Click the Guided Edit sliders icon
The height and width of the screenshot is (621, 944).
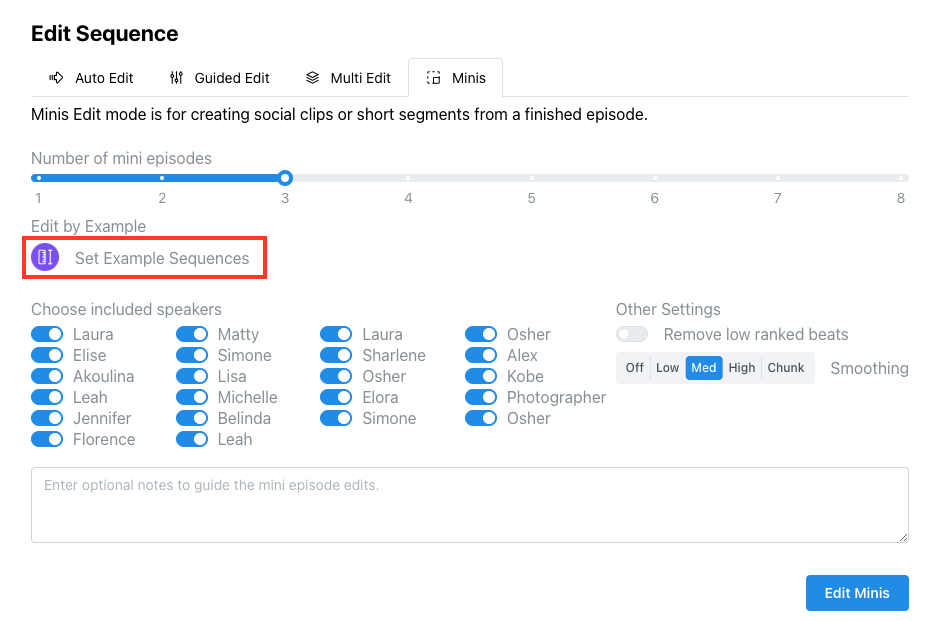(x=176, y=78)
